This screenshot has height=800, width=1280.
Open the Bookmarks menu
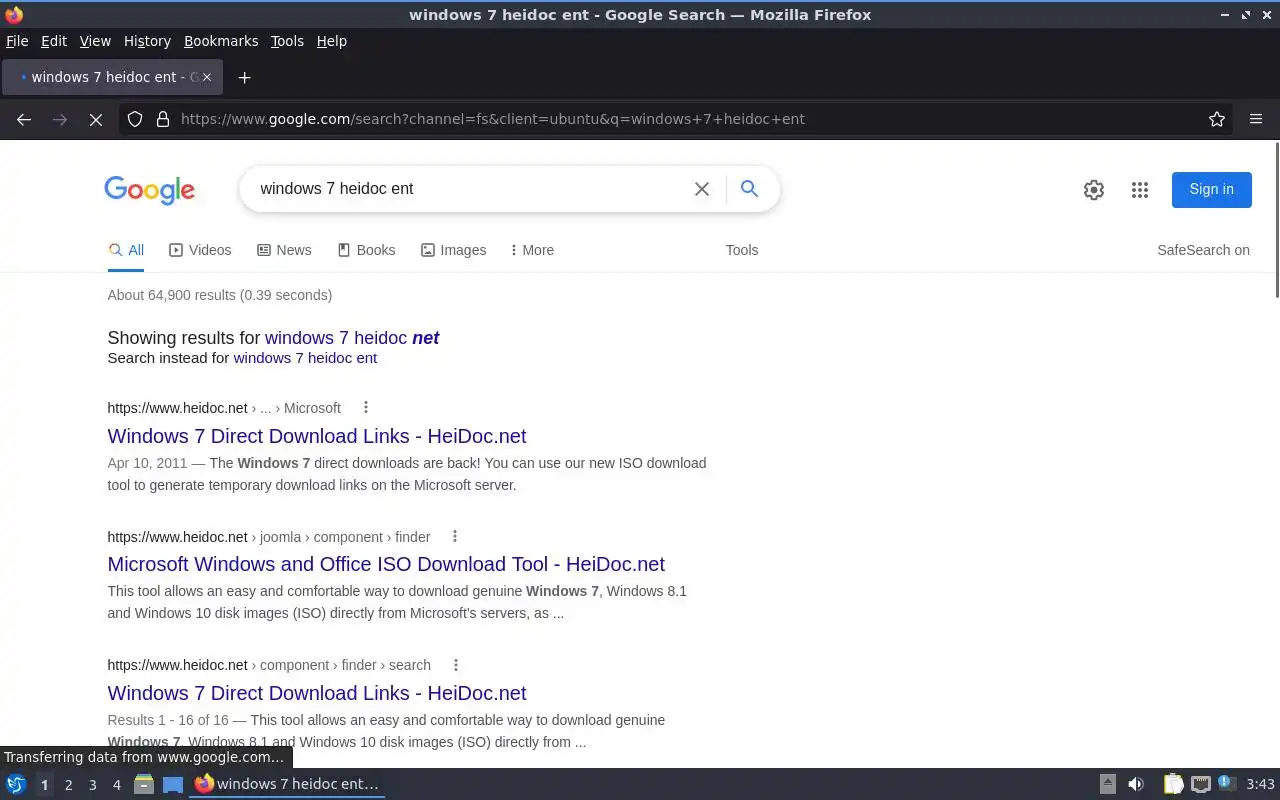click(221, 41)
